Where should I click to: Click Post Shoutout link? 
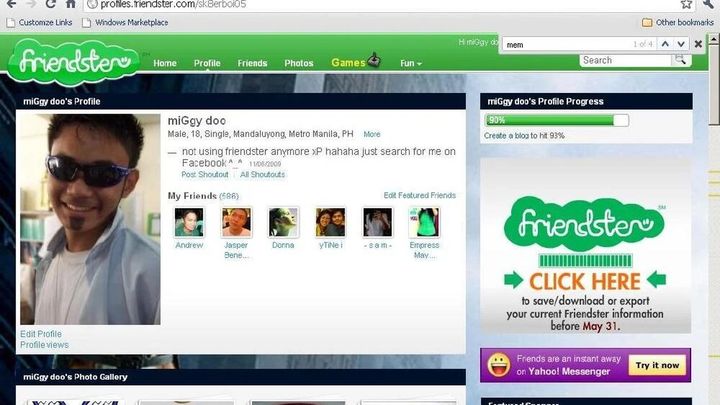(204, 174)
